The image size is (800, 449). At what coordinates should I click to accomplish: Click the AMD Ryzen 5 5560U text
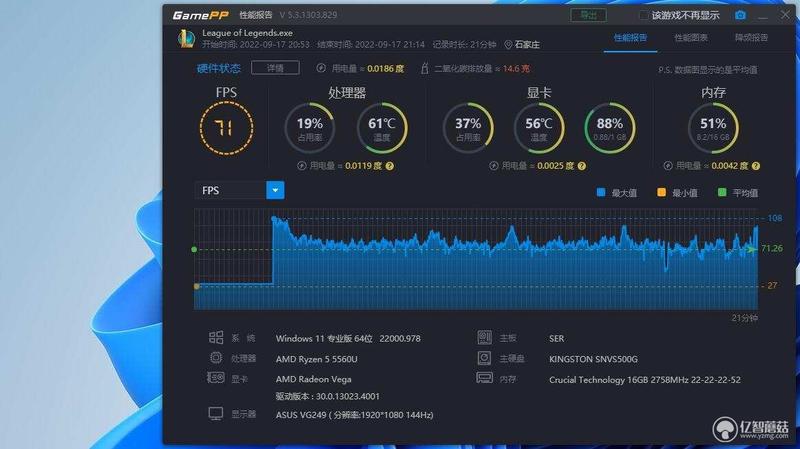coord(316,359)
